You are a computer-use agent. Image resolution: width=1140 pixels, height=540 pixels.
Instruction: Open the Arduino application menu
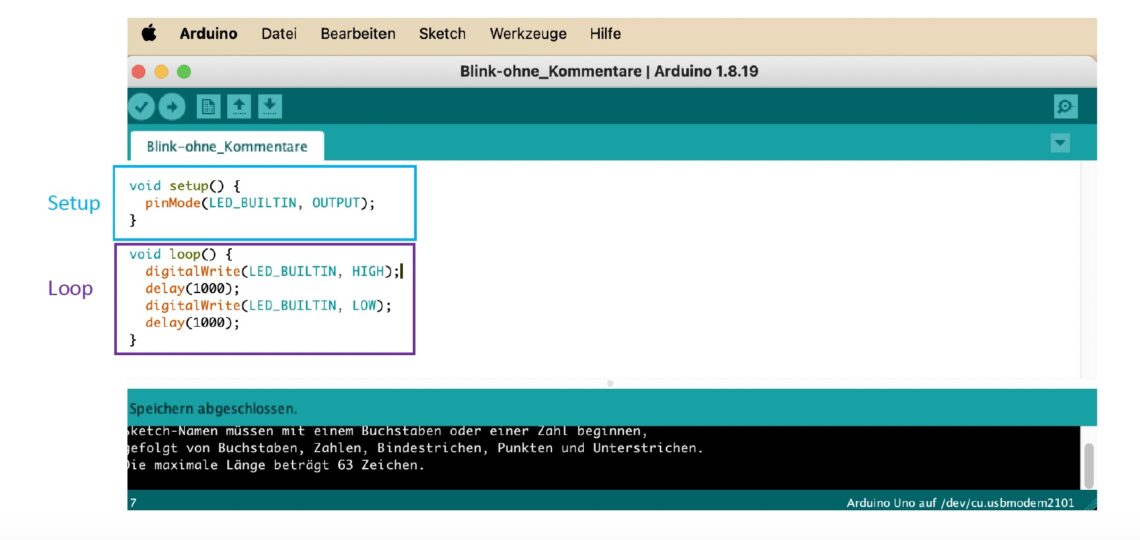pos(208,34)
